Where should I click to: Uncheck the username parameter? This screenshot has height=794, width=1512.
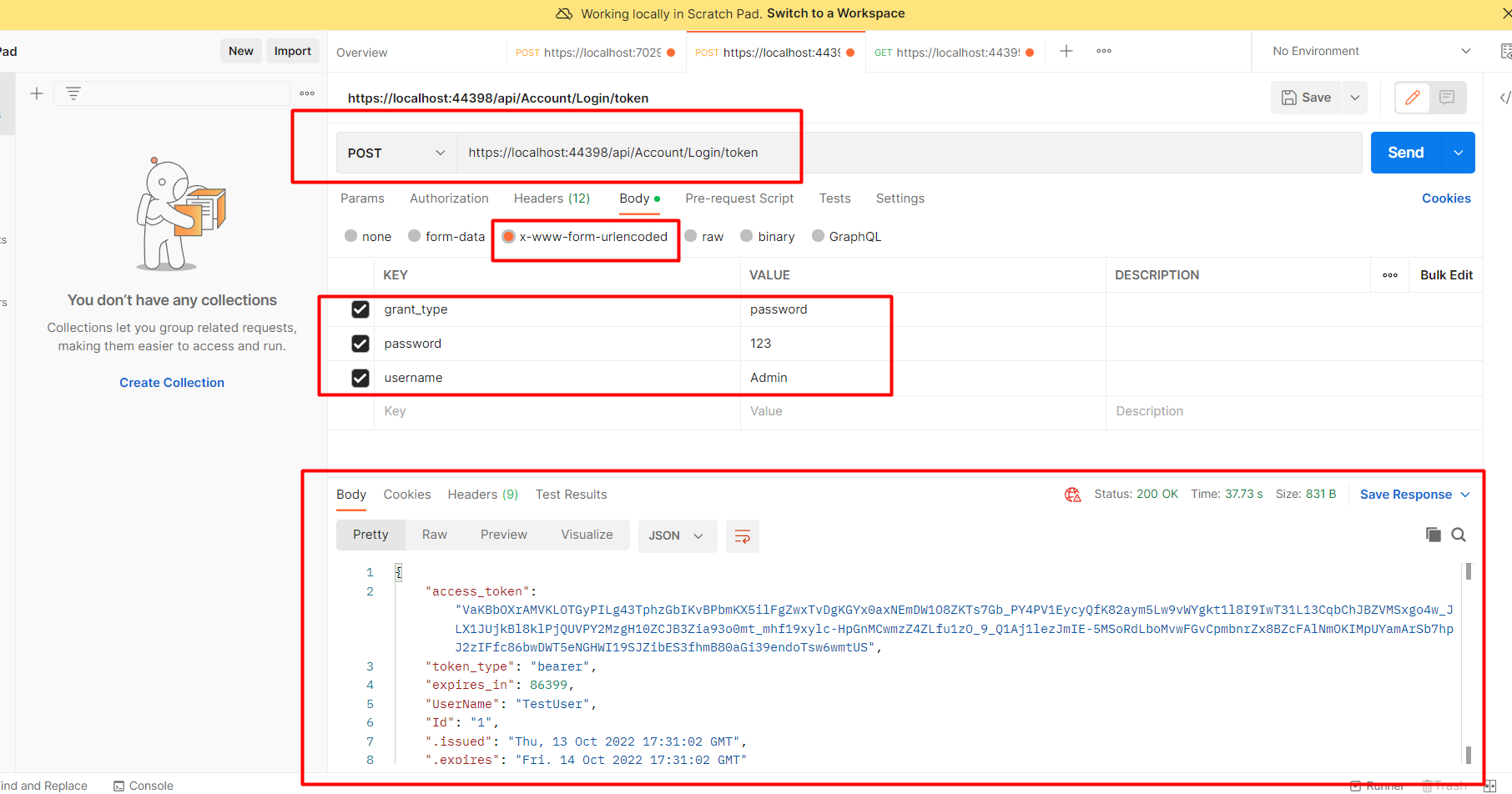click(360, 378)
